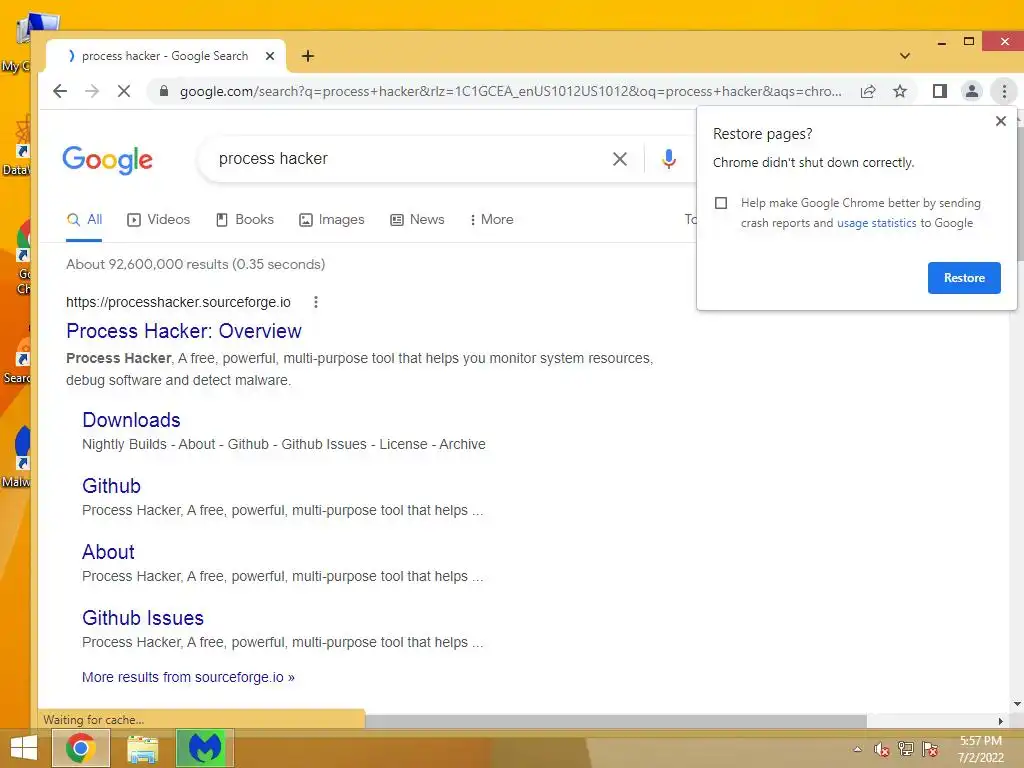The width and height of the screenshot is (1024, 768).
Task: Click Chrome icon in taskbar
Action: point(80,748)
